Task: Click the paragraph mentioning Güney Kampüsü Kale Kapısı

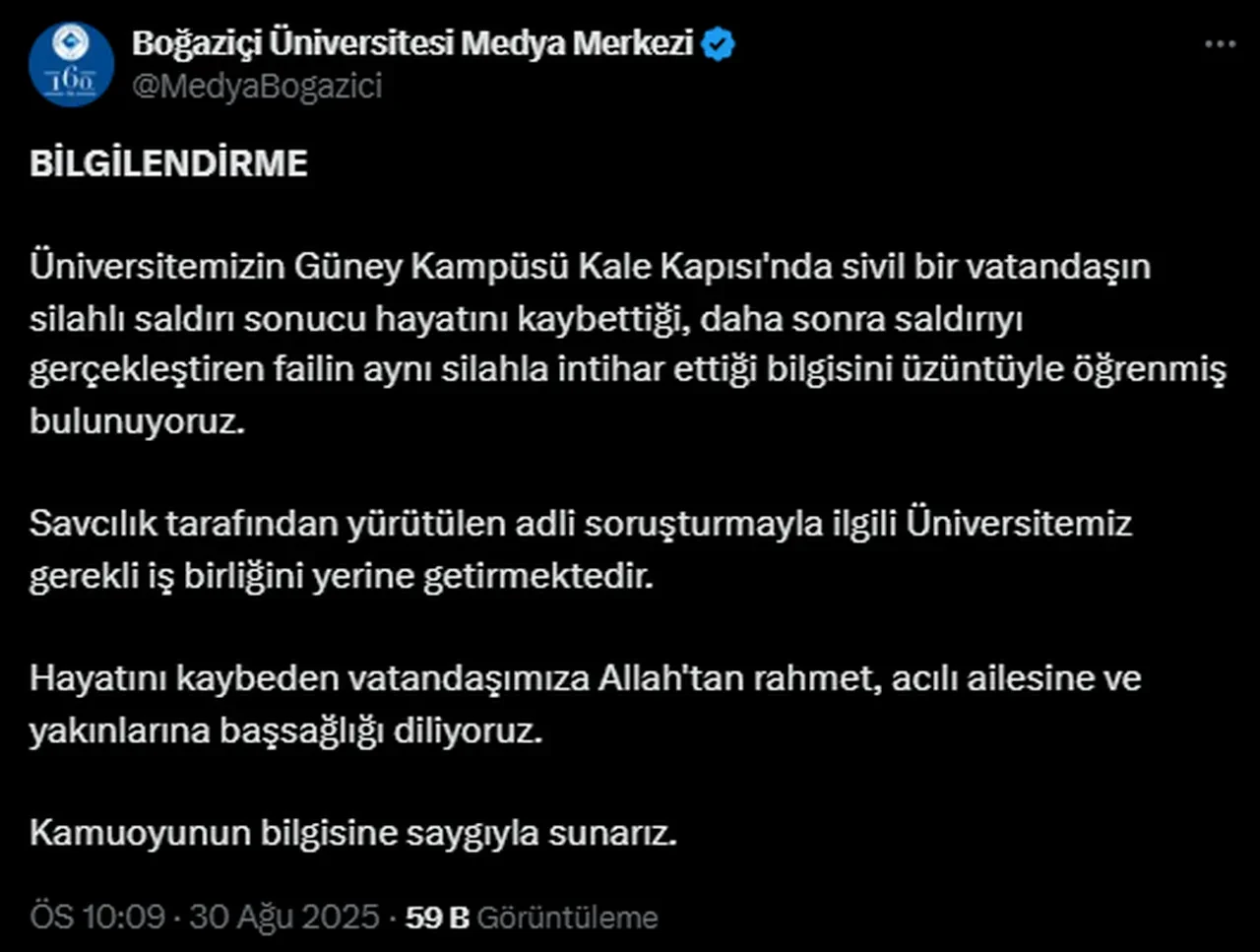Action: [x=591, y=343]
